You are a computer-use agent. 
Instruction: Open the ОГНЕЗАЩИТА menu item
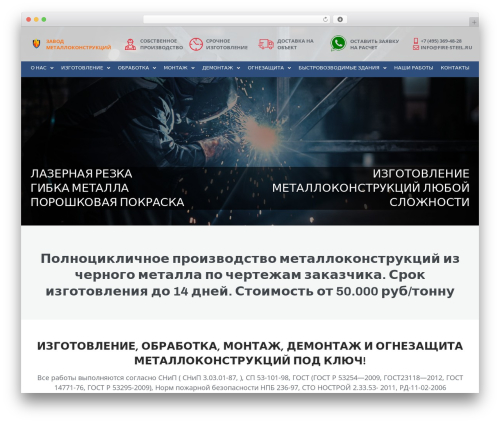click(266, 68)
